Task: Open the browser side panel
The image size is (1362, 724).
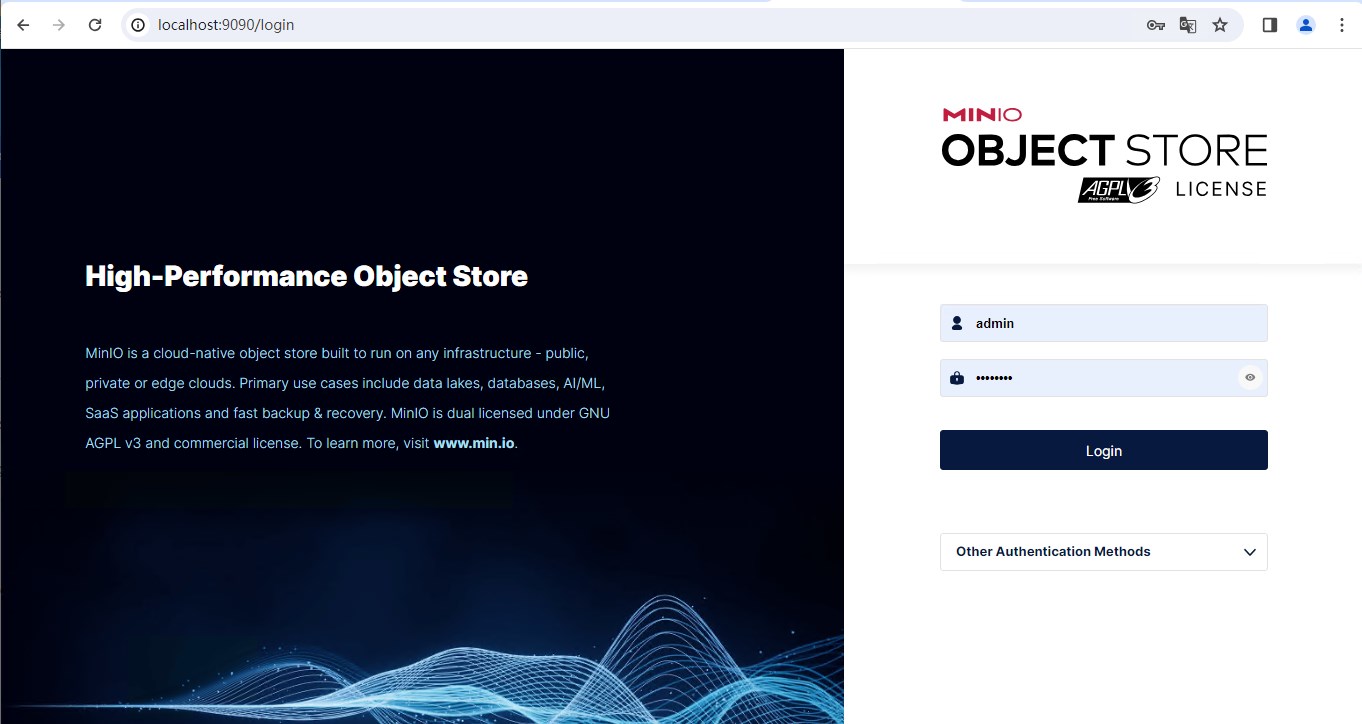Action: tap(1270, 25)
